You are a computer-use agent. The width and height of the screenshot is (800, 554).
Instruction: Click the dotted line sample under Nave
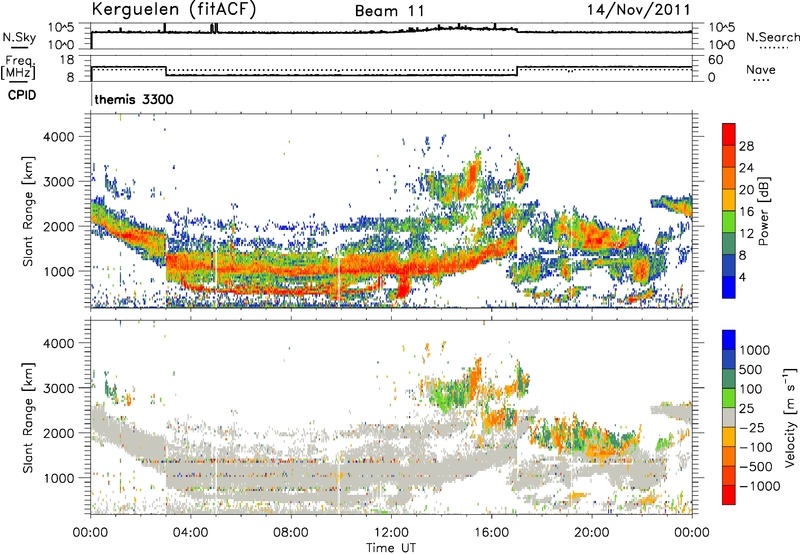[761, 80]
